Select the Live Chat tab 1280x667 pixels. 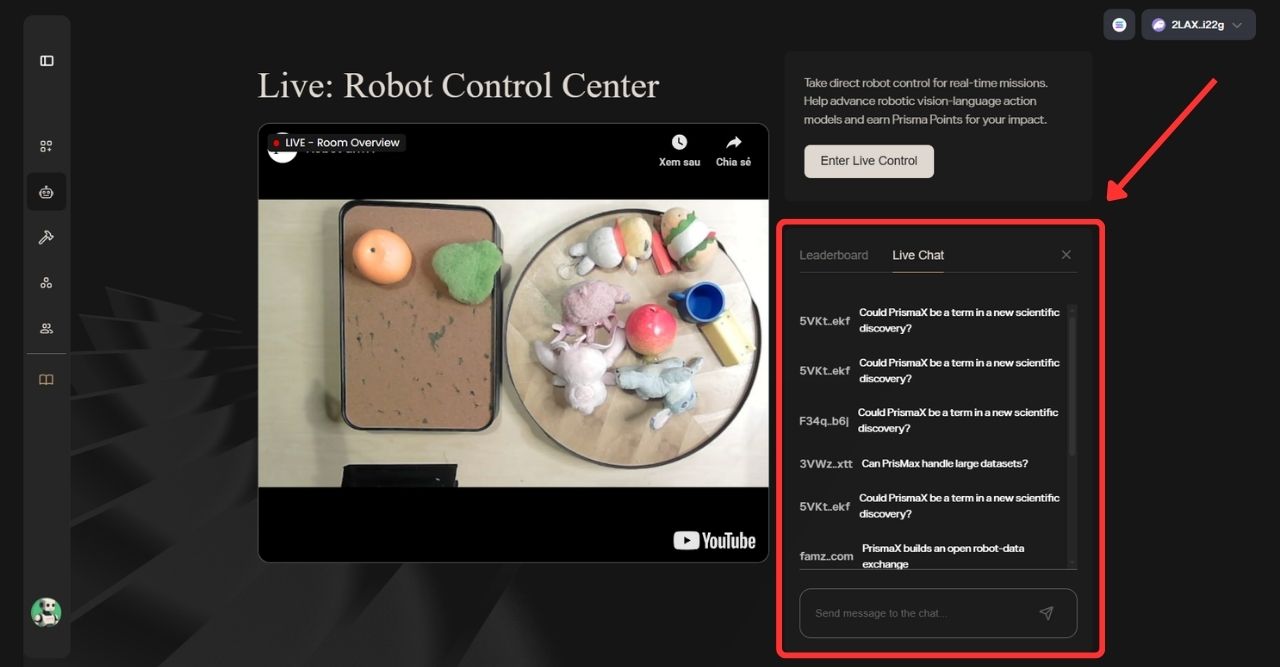click(918, 255)
